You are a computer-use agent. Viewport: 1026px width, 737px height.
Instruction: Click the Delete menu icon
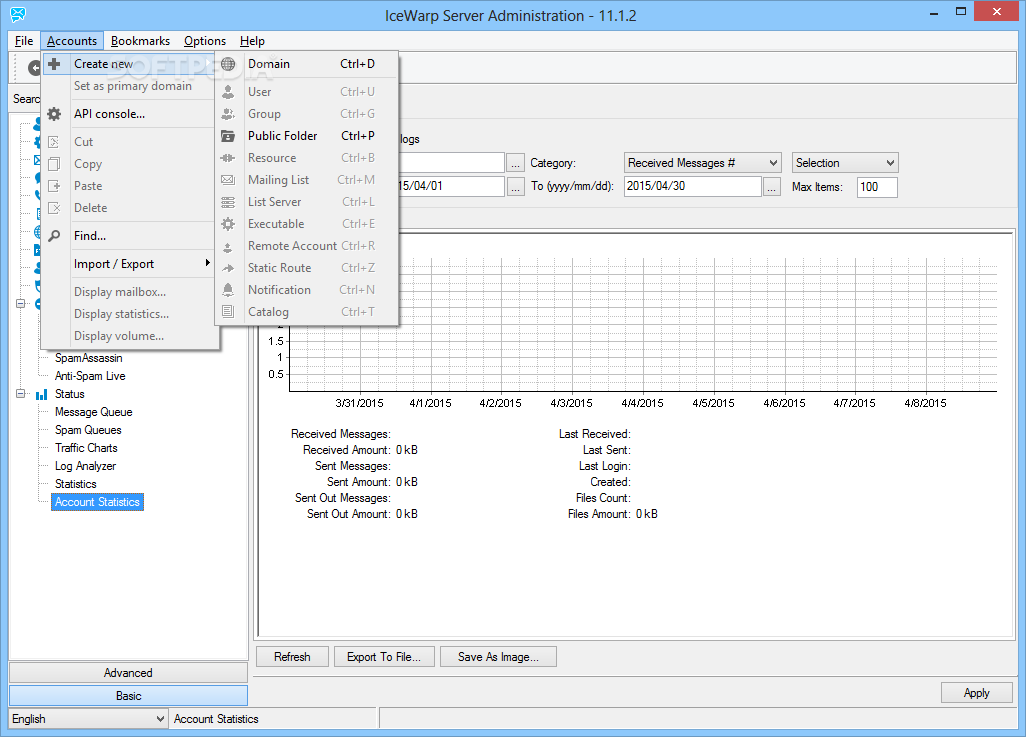[x=54, y=208]
